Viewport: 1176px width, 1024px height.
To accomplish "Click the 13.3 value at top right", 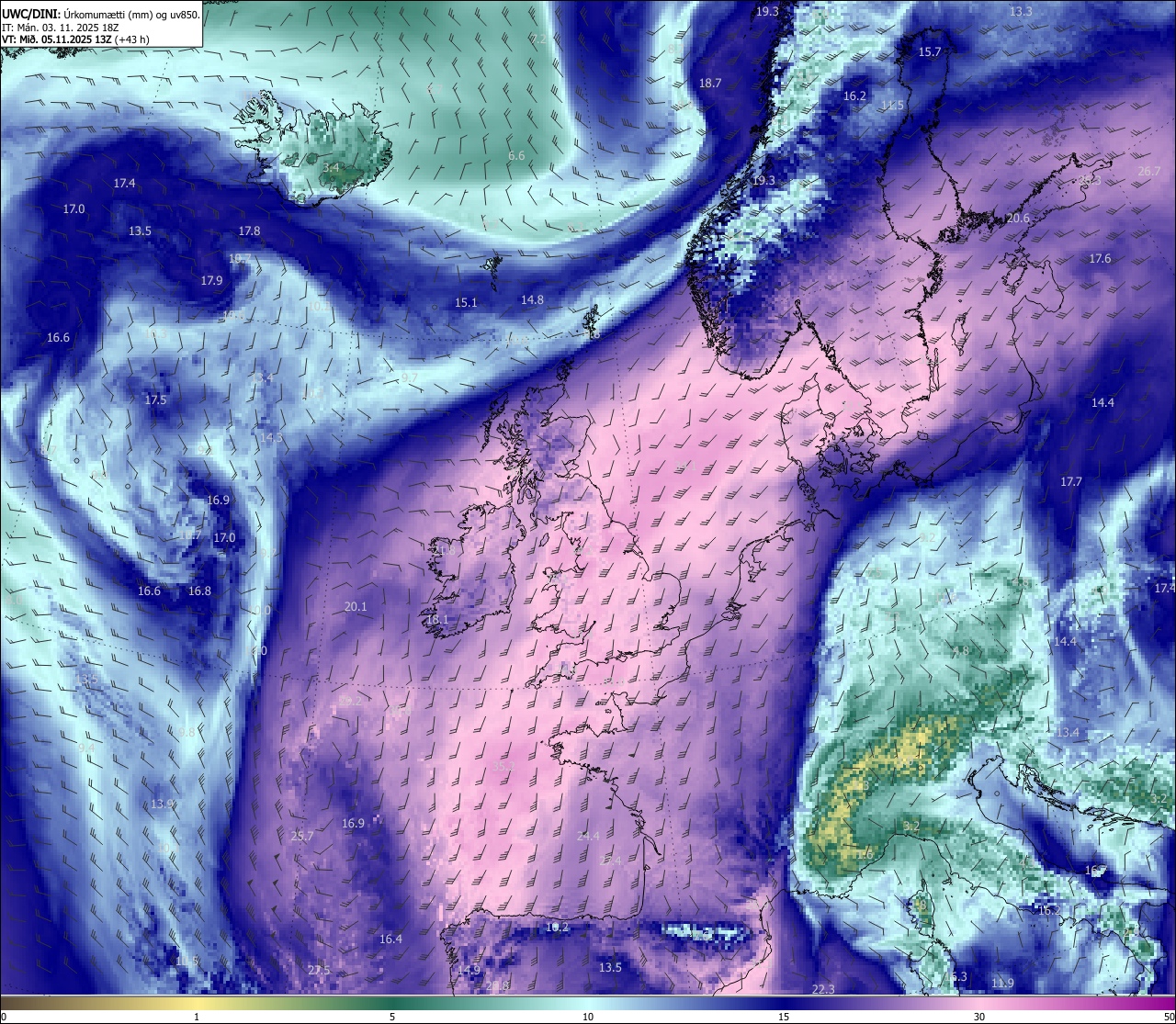I will pyautogui.click(x=1021, y=11).
